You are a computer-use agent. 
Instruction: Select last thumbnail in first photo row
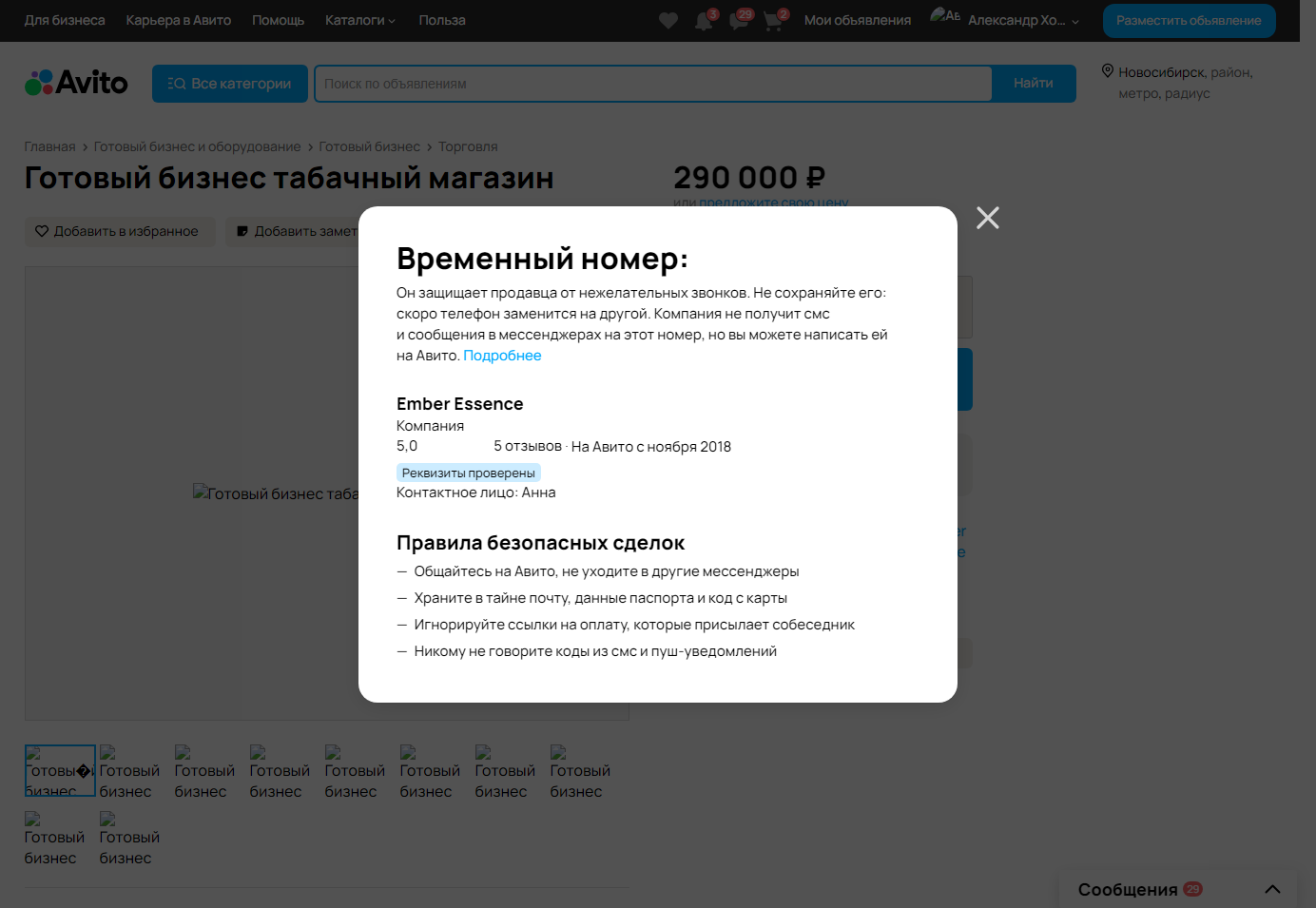pyautogui.click(x=580, y=772)
